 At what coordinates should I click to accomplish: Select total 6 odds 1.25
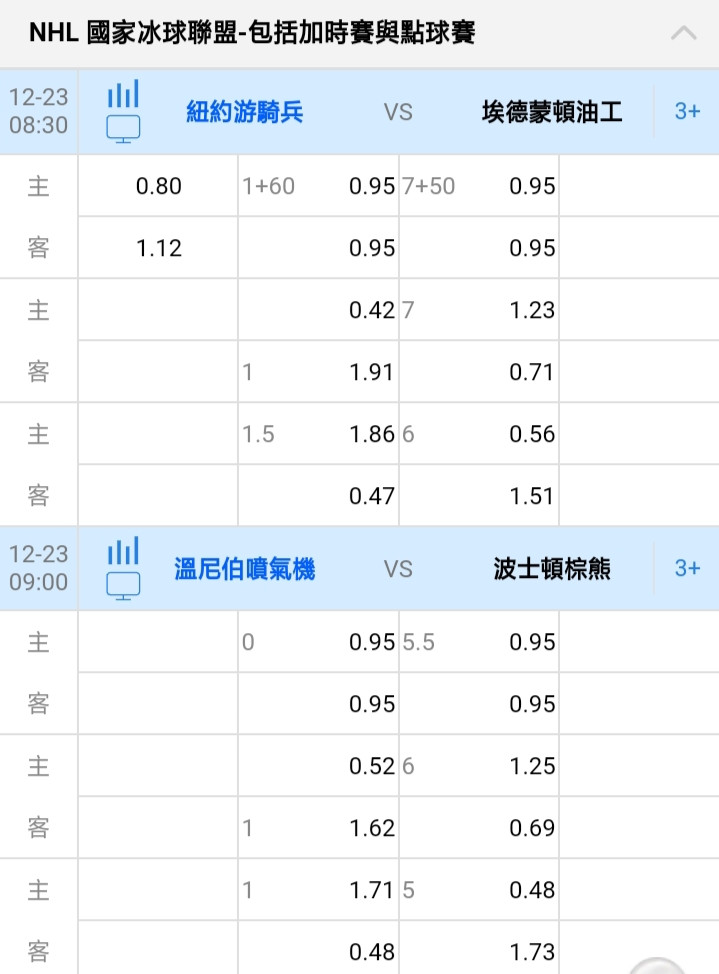pyautogui.click(x=479, y=766)
